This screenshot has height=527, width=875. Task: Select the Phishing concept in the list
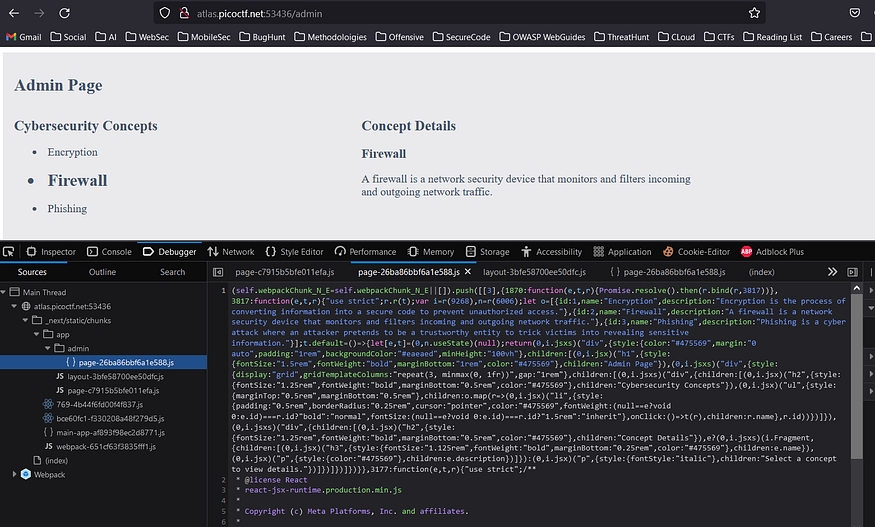tap(66, 209)
